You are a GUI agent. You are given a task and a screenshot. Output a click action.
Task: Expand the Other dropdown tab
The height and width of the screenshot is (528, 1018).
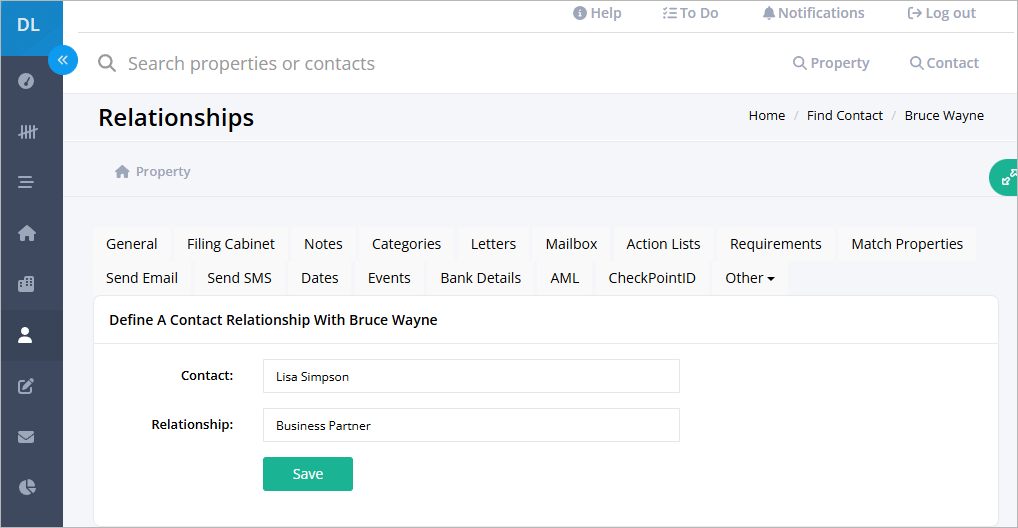pos(750,278)
